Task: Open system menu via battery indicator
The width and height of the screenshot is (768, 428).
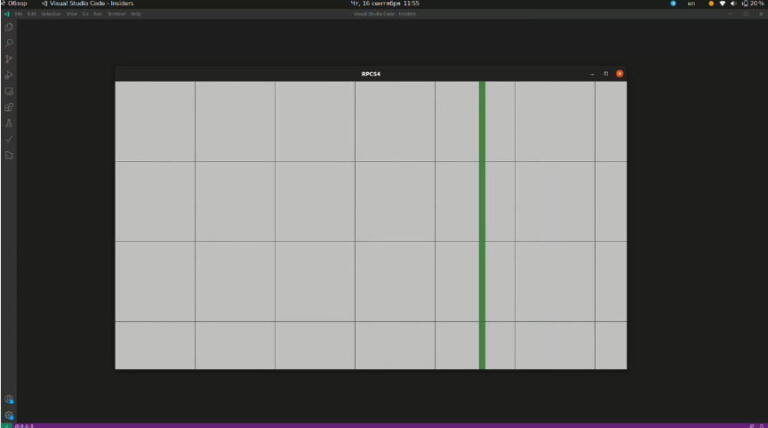Action: coord(753,4)
